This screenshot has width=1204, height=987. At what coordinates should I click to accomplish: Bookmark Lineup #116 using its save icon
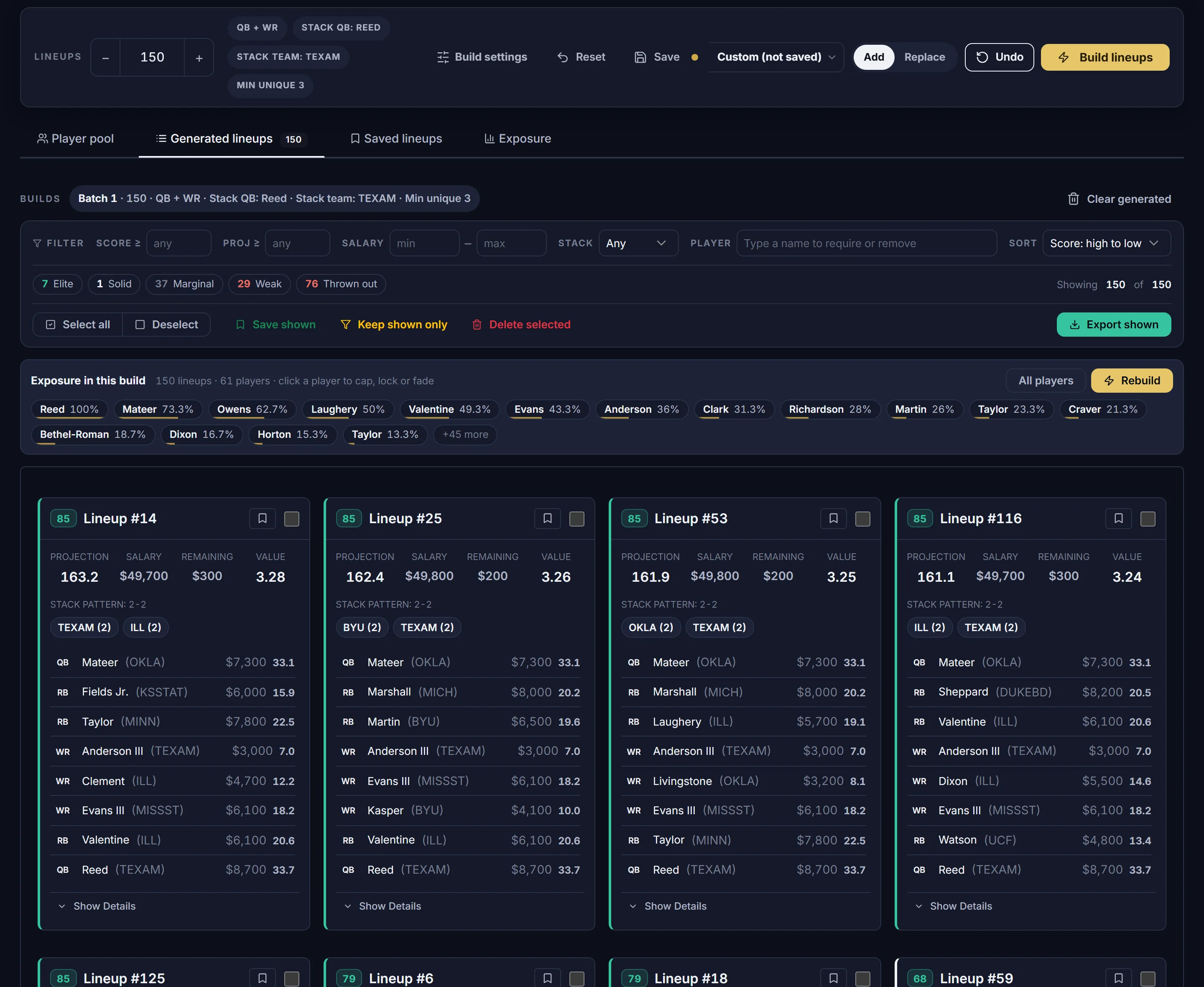click(1118, 519)
